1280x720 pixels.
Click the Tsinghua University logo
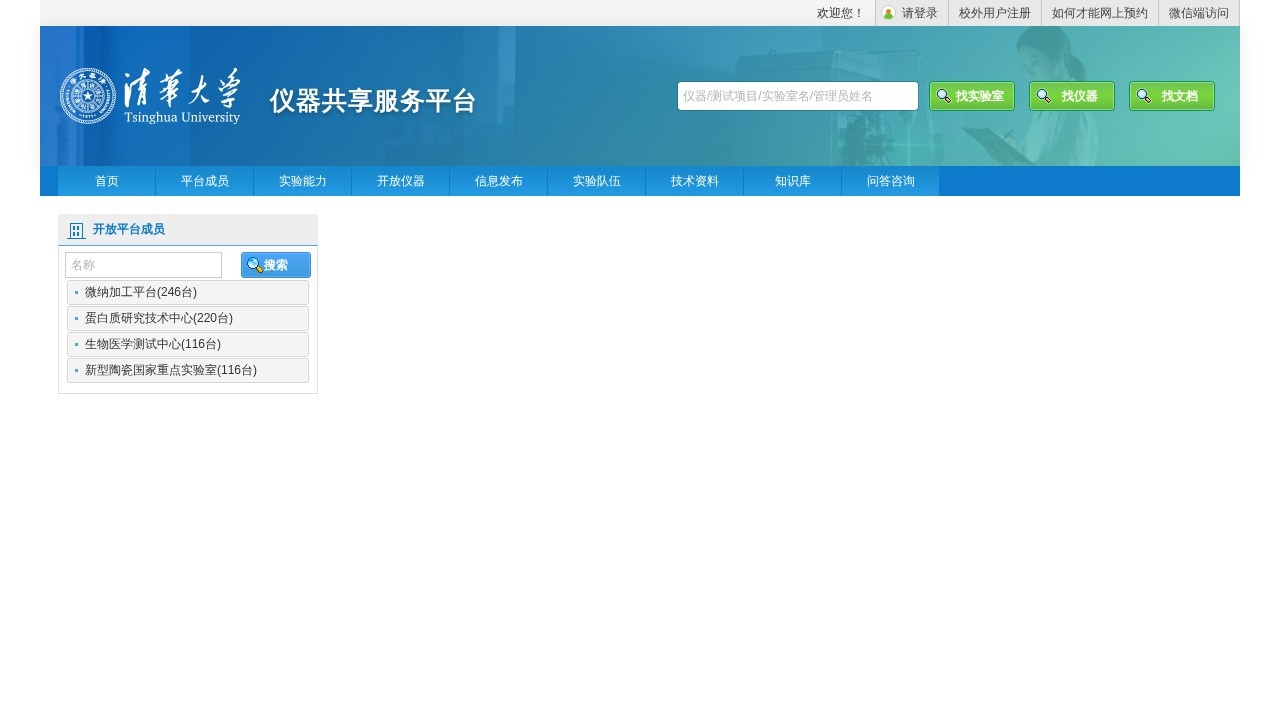pos(150,96)
